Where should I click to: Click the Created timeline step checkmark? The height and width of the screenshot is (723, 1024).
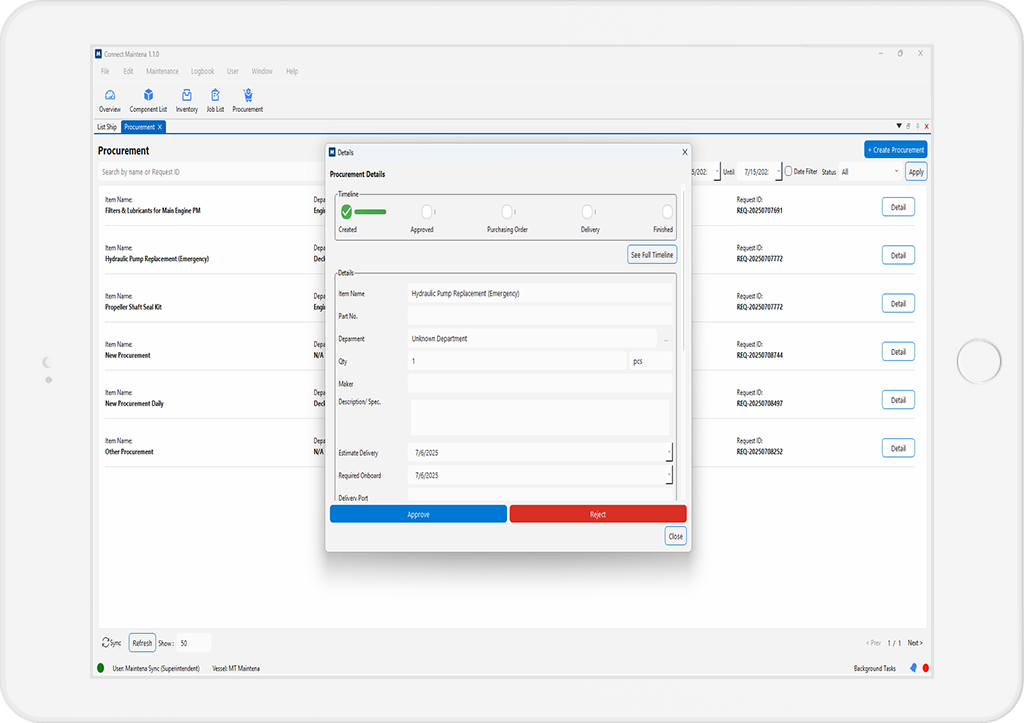346,212
